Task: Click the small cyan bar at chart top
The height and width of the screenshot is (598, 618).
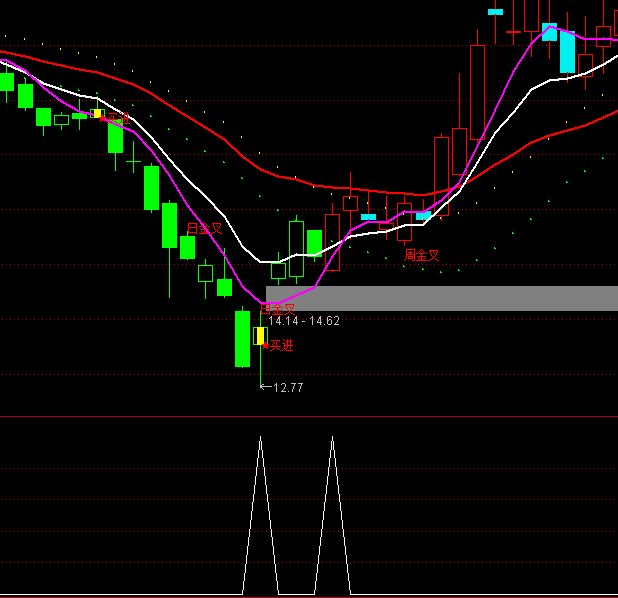Action: click(x=495, y=12)
